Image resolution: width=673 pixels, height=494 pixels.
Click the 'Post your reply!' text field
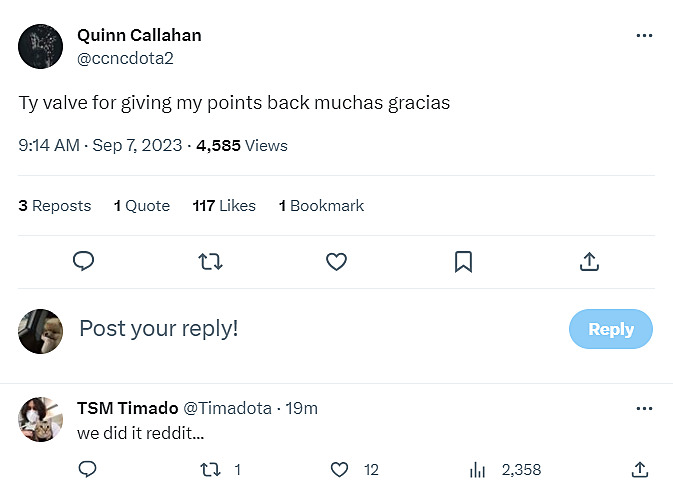(x=300, y=328)
